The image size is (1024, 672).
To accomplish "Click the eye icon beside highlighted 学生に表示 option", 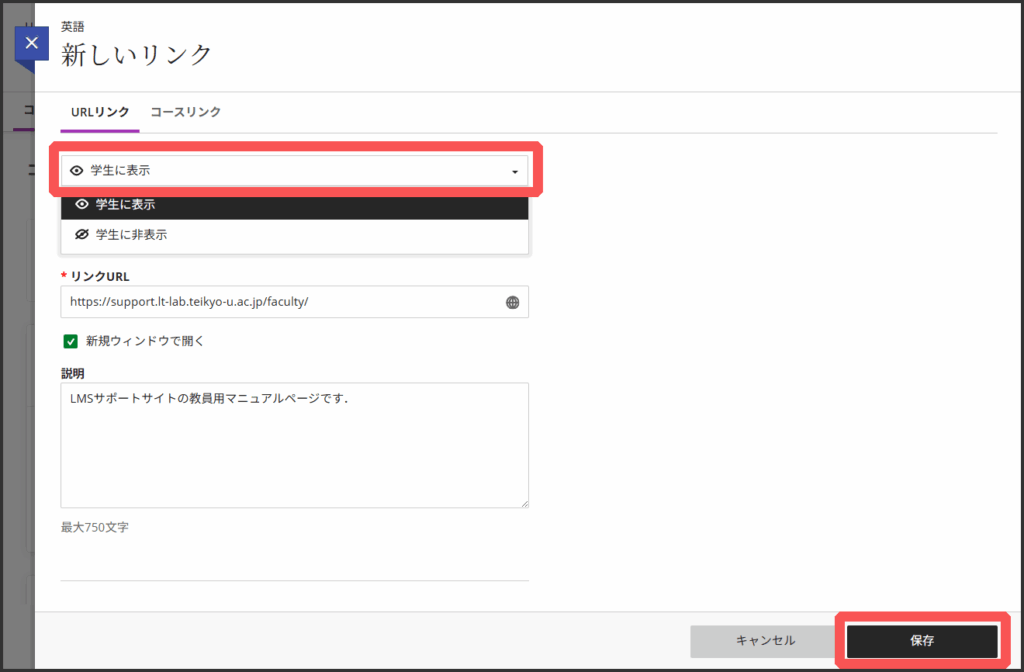I will [x=82, y=204].
